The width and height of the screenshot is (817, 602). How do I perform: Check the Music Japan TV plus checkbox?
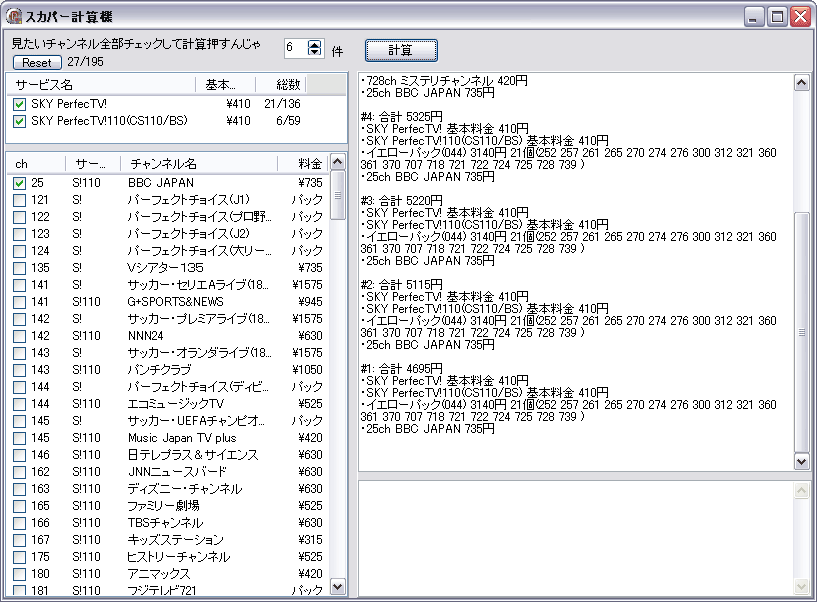click(19, 438)
